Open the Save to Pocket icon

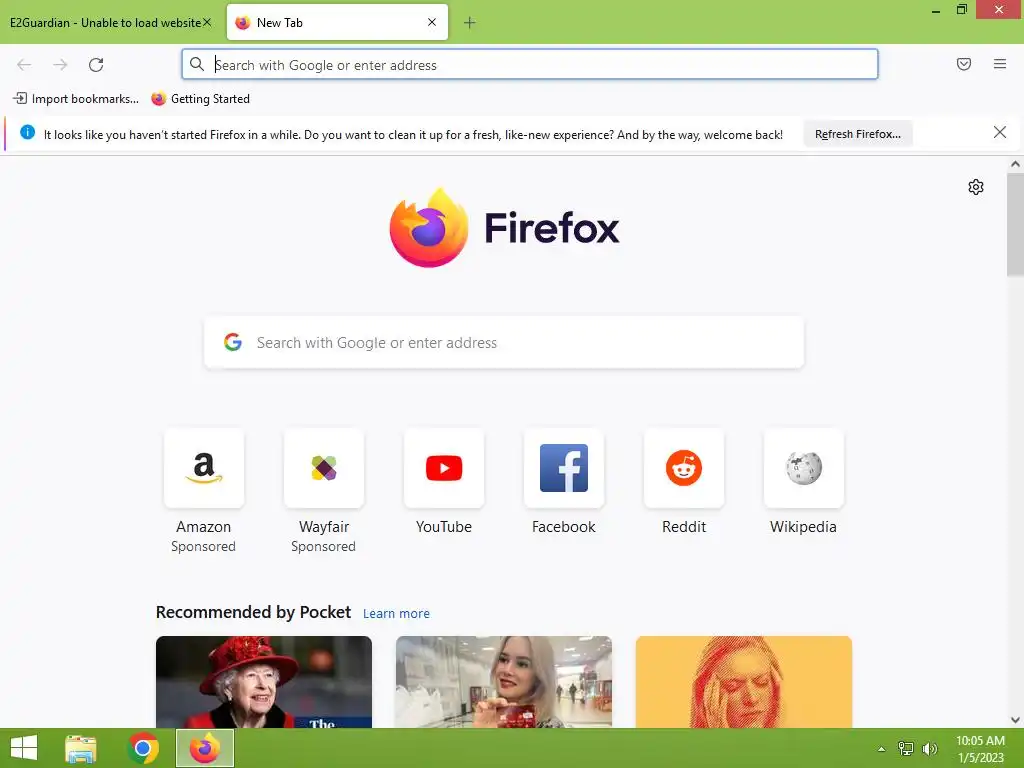pos(964,64)
